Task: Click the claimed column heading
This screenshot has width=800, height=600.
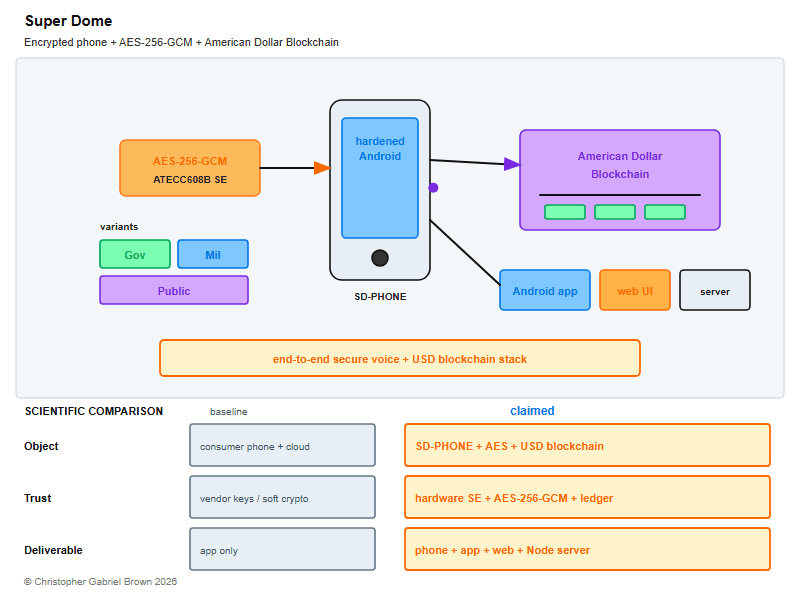Action: click(532, 411)
